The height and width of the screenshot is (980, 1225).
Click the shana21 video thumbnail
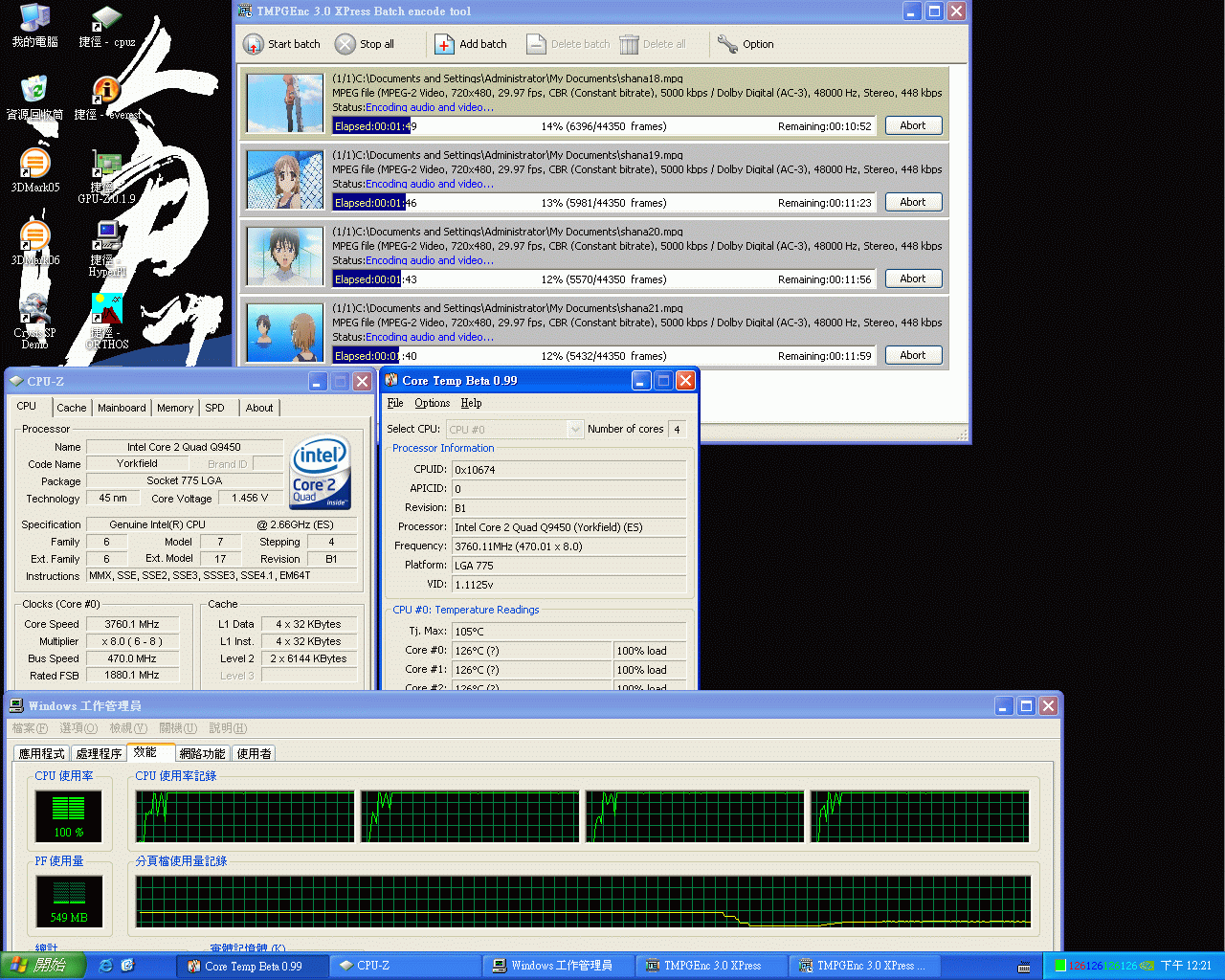pyautogui.click(x=285, y=333)
